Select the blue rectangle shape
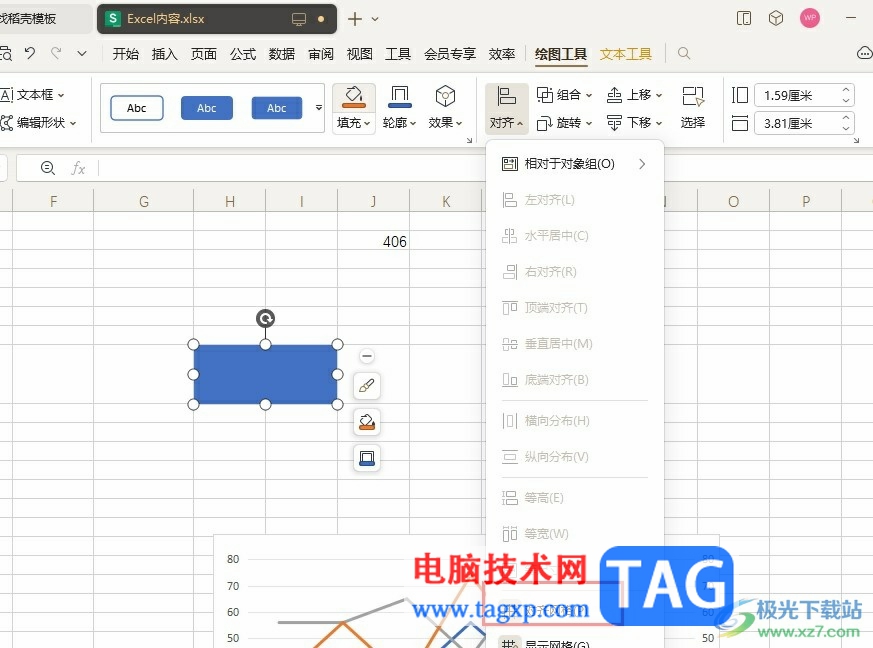The image size is (873, 648). [265, 375]
